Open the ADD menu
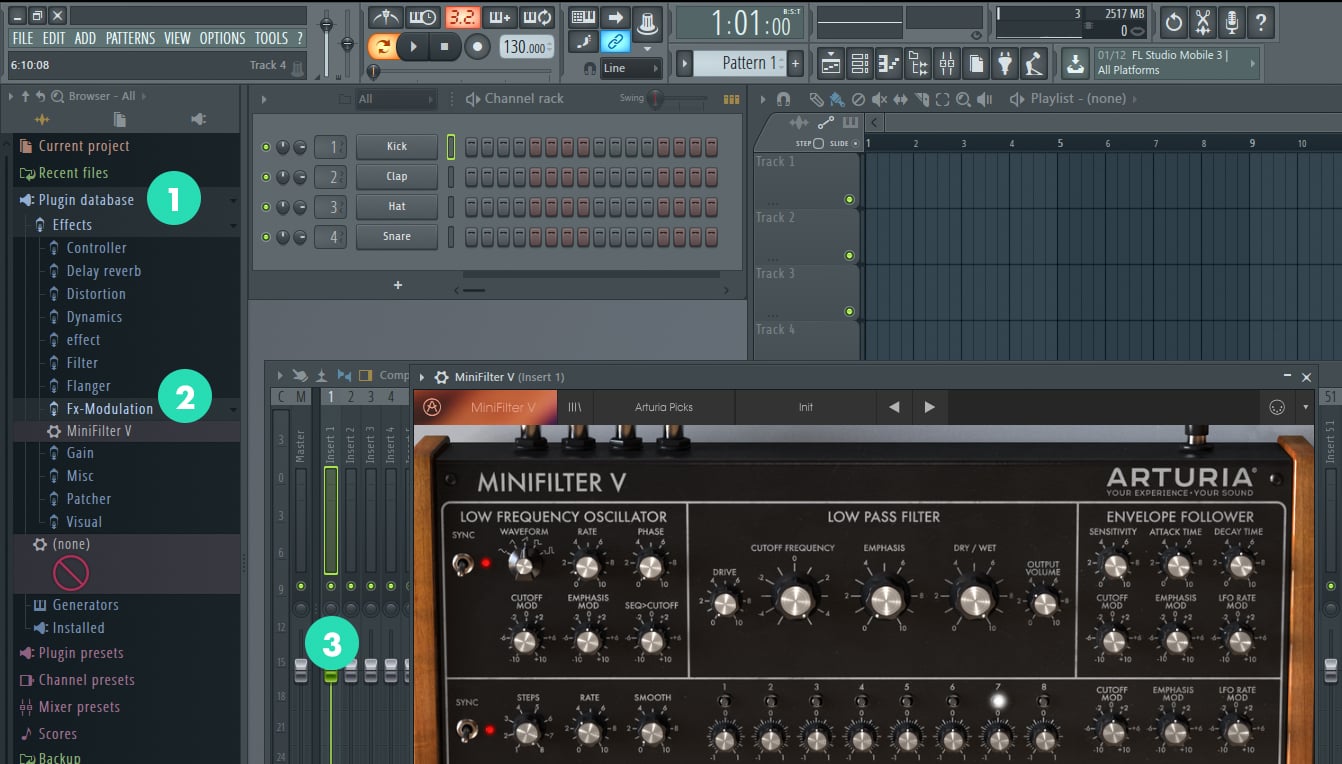 pos(86,39)
